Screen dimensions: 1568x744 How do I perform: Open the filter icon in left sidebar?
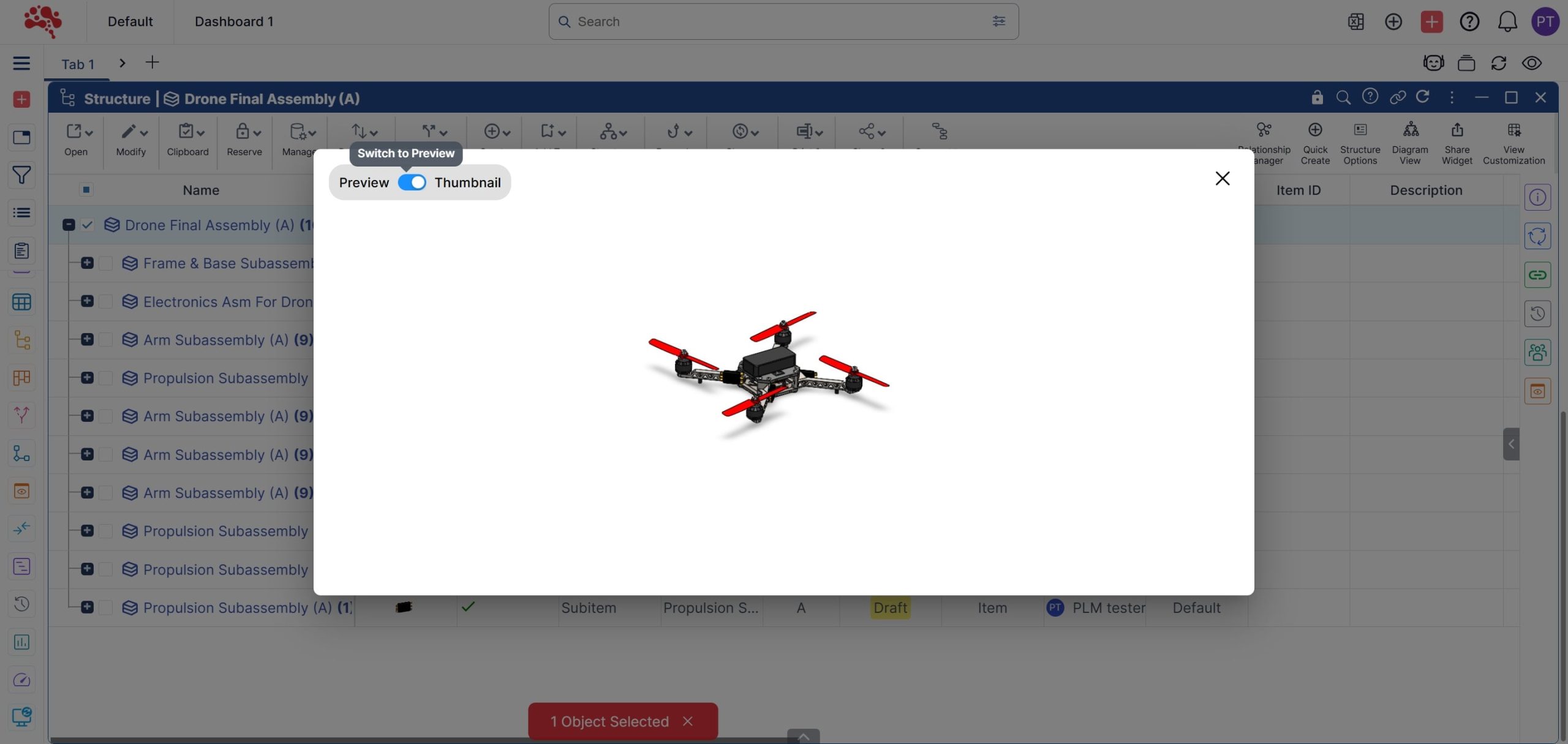(x=21, y=175)
